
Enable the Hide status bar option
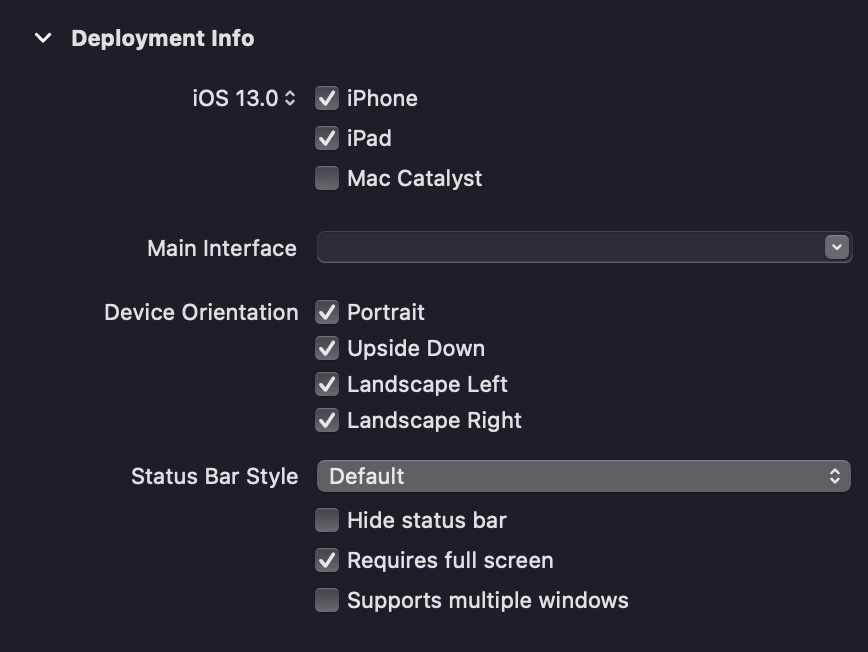(x=327, y=520)
